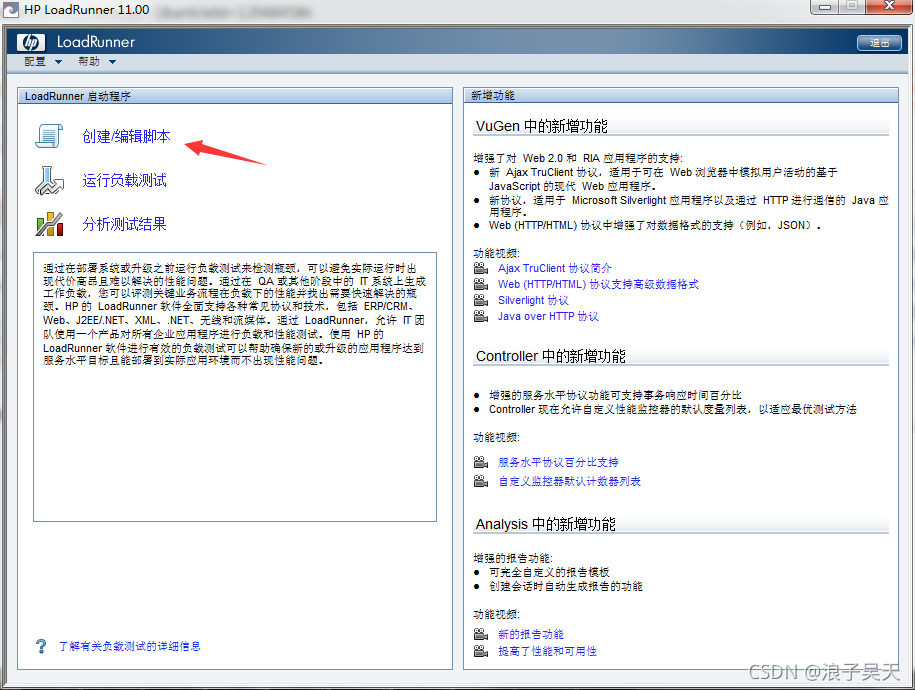Expand the dropdown arrow next to 配置
This screenshot has width=915, height=690.
pos(58,62)
